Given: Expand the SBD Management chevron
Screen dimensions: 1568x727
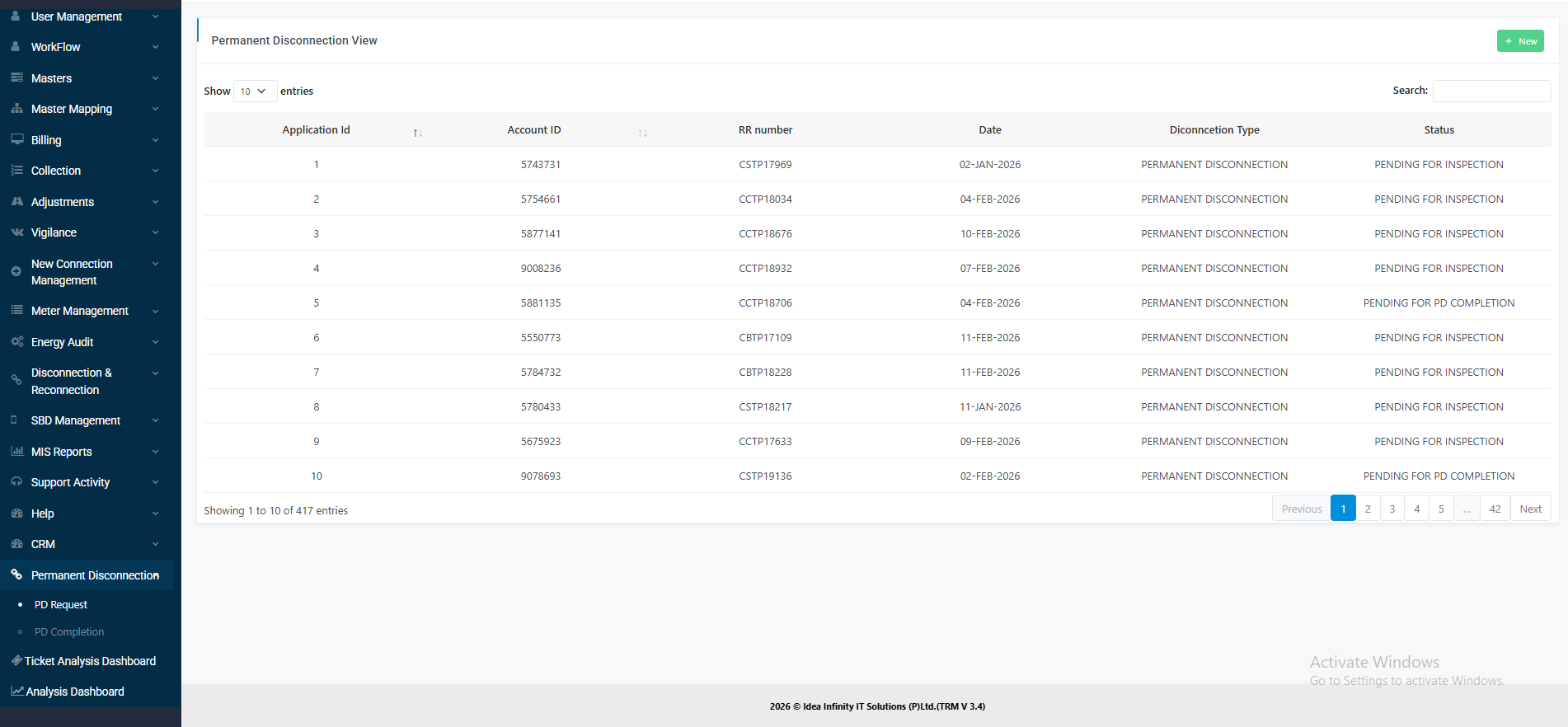Looking at the screenshot, I should click(x=155, y=420).
